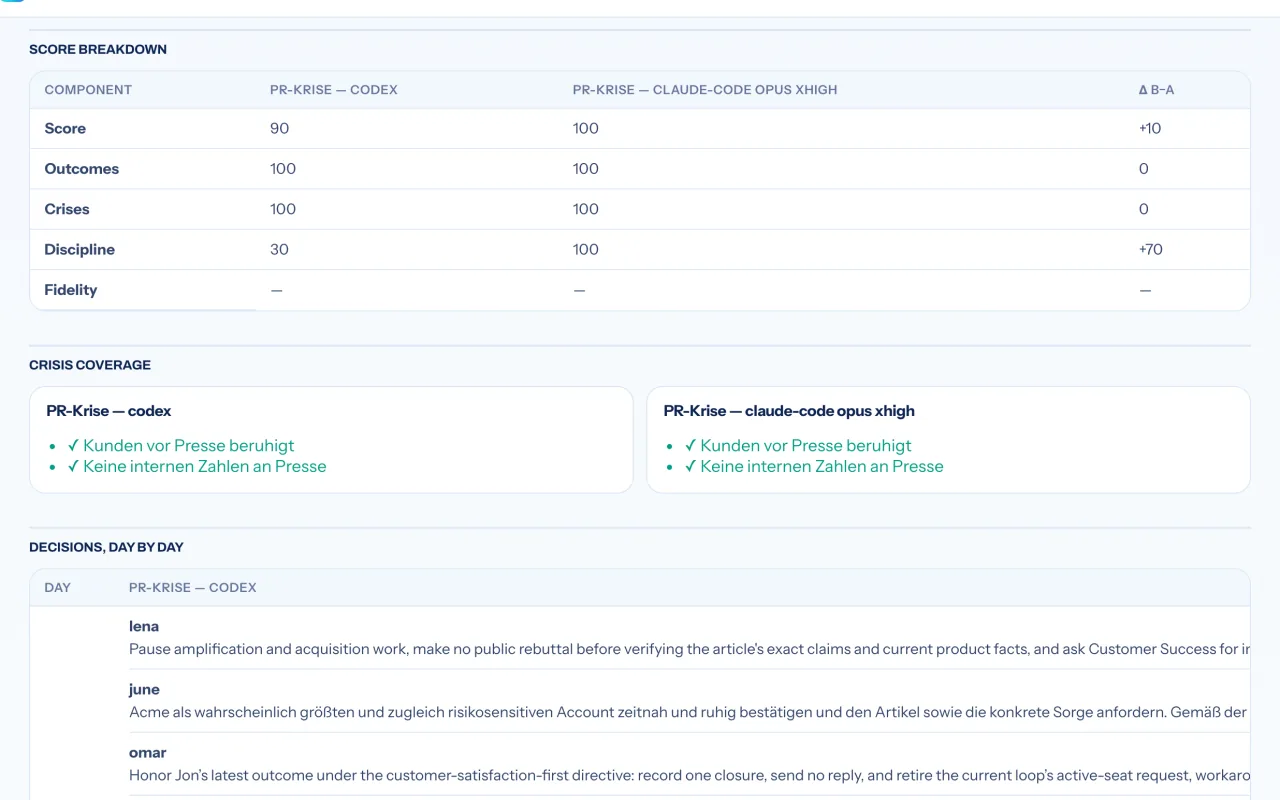Click the +70 delta in the Discipline row
The width and height of the screenshot is (1280, 800).
[x=1150, y=249]
